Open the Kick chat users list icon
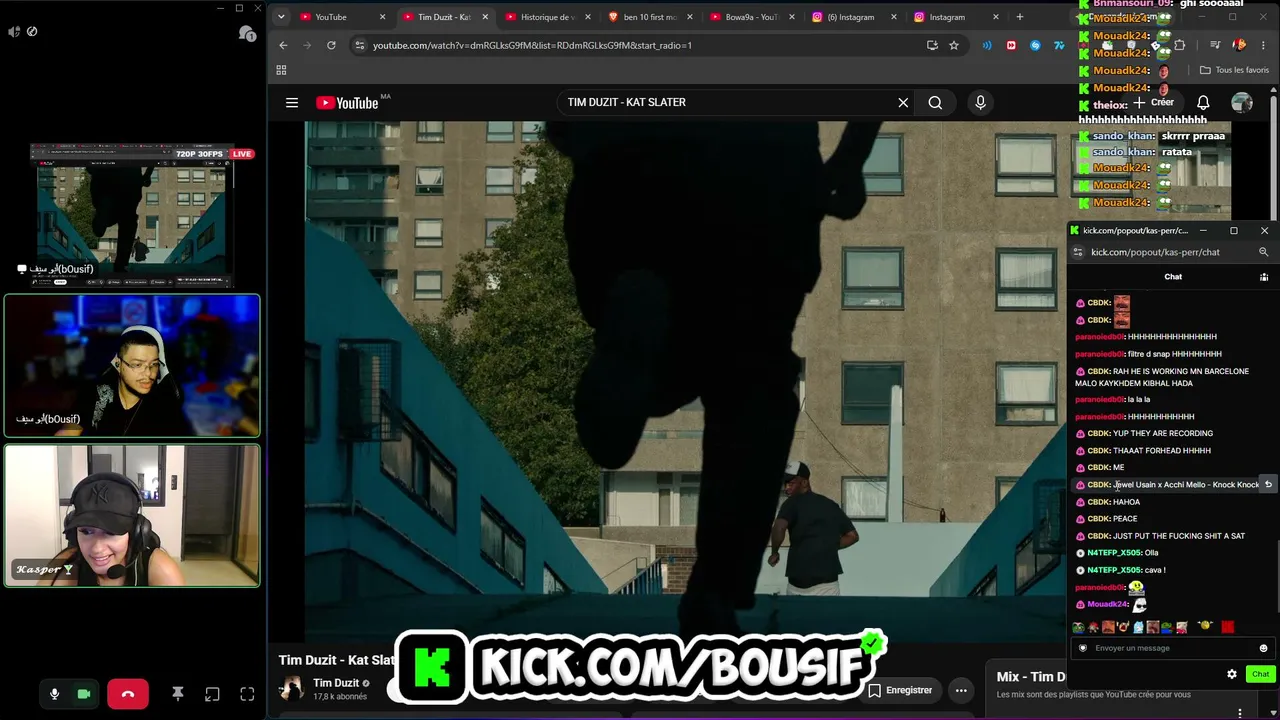 click(1264, 277)
